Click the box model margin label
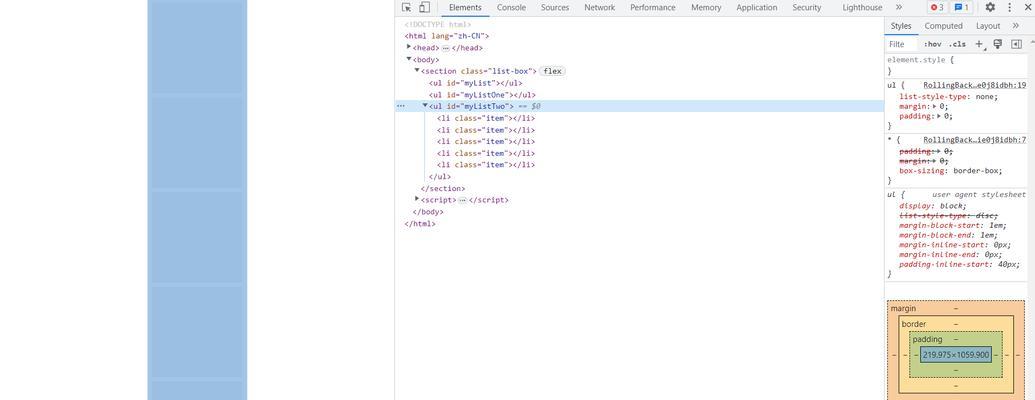 pos(903,308)
